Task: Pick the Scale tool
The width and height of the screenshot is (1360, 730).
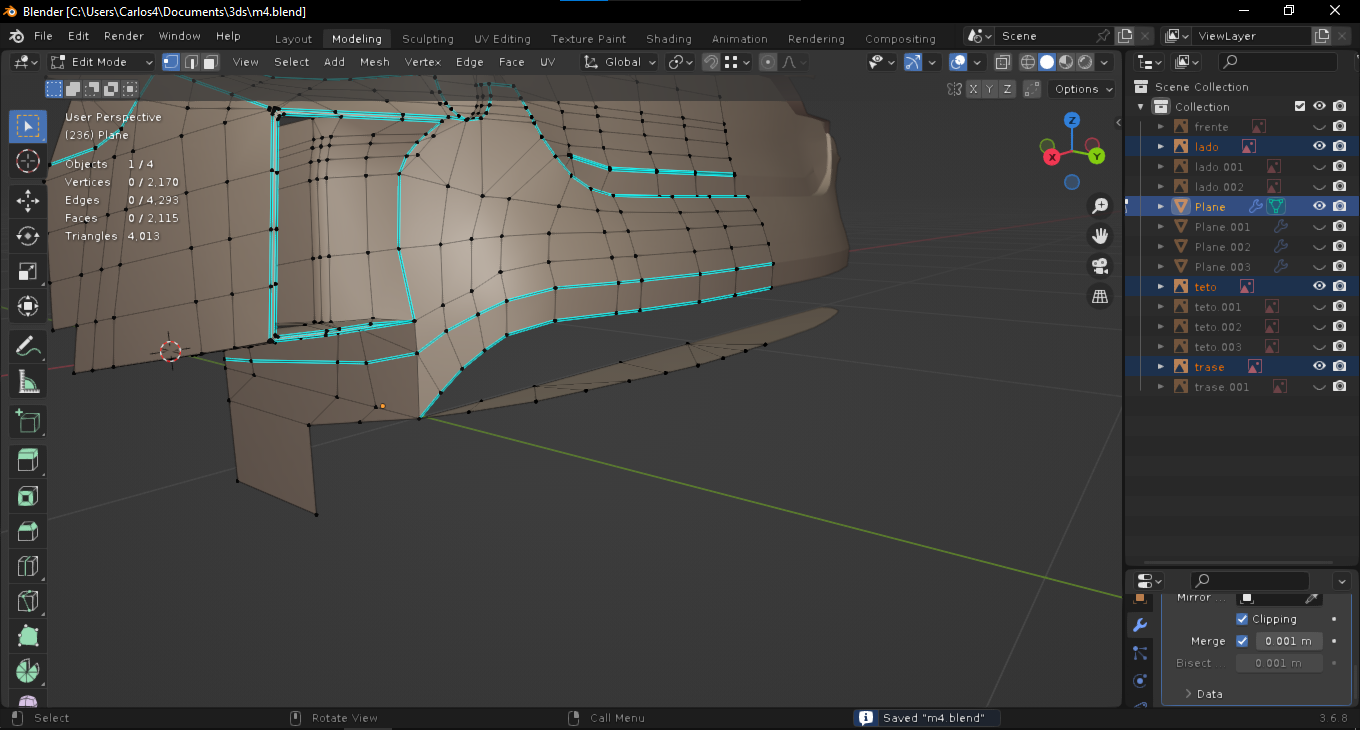Action: [x=28, y=272]
